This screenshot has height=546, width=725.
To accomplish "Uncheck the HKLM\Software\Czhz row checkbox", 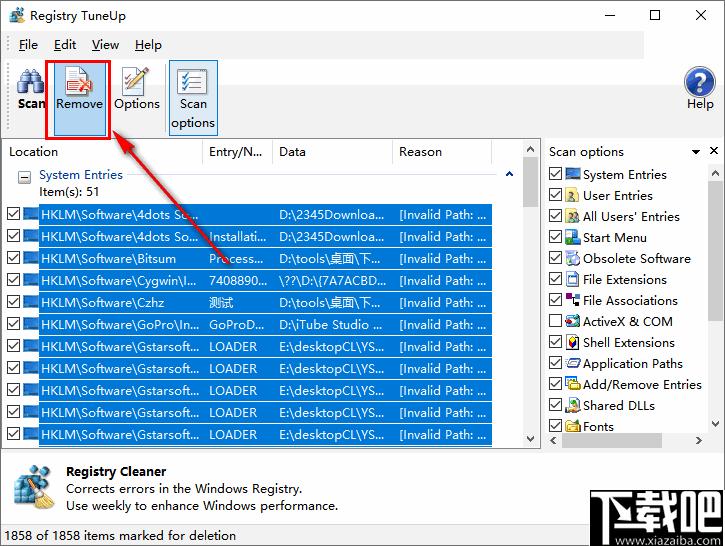I will pyautogui.click(x=14, y=302).
